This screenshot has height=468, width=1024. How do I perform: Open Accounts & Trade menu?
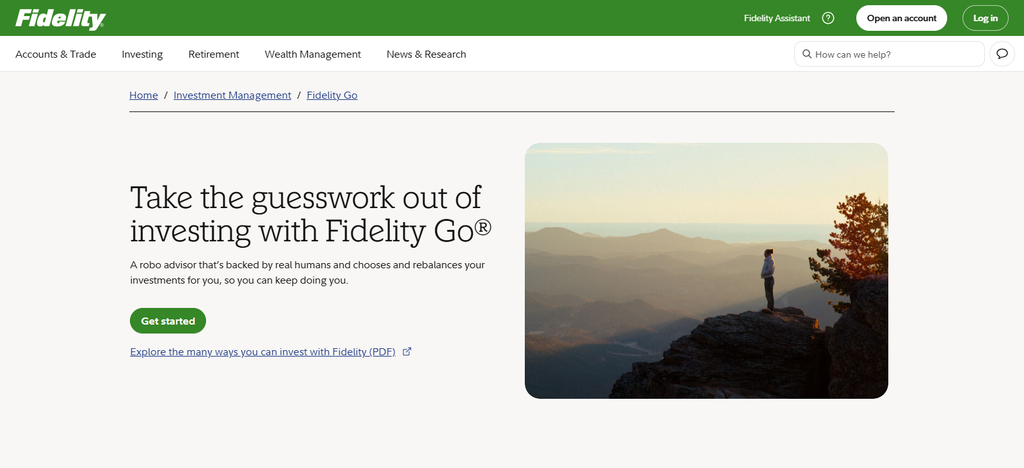[x=56, y=54]
